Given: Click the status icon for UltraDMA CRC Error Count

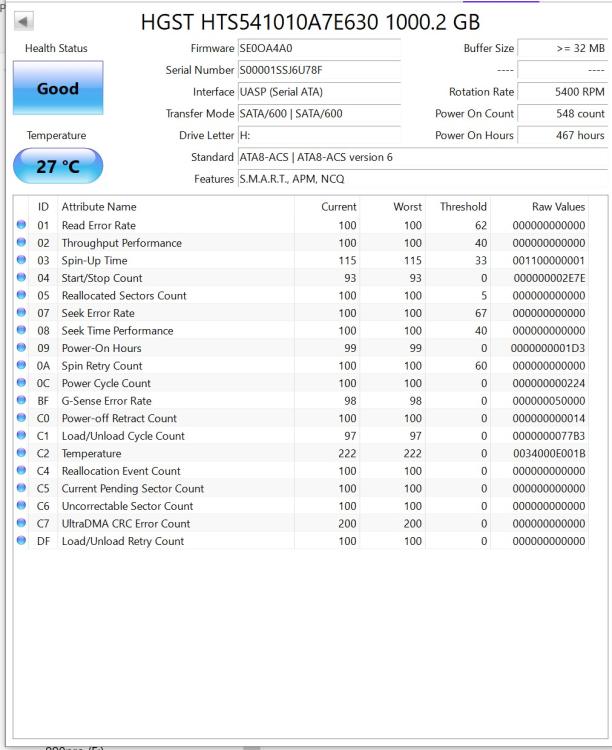Looking at the screenshot, I should 21,523.
